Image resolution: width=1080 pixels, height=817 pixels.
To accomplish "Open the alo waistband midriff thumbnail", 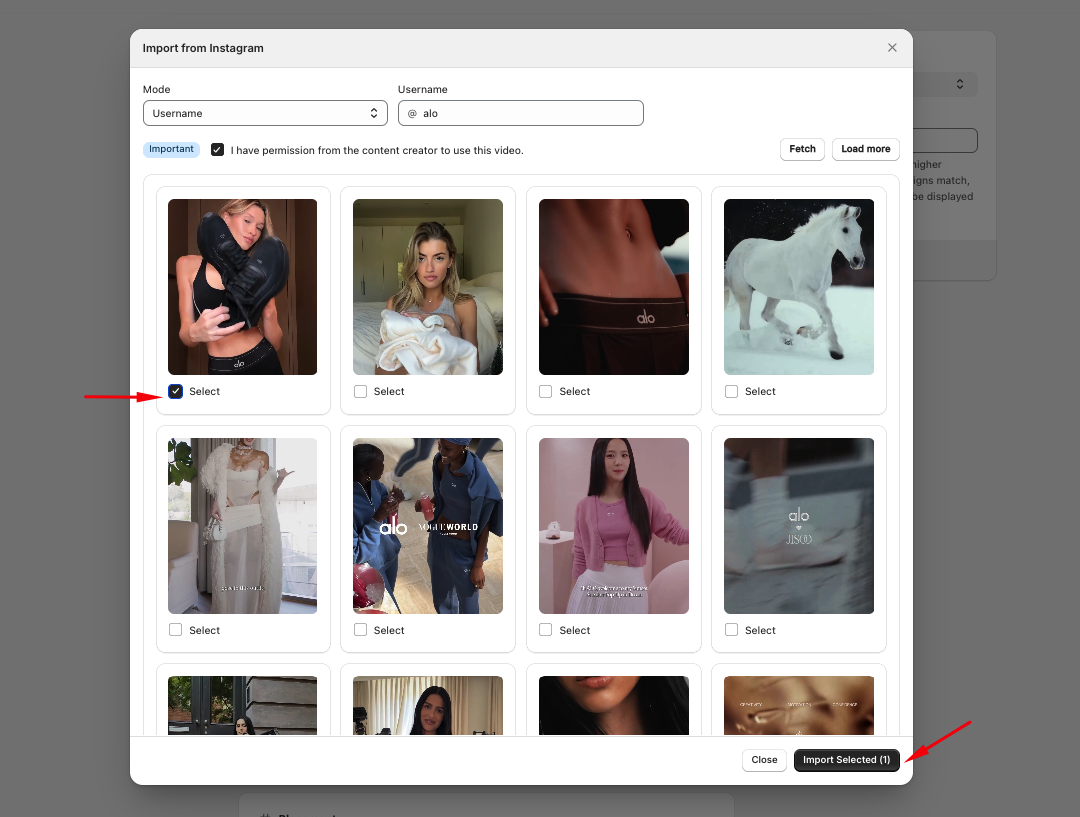I will click(614, 287).
